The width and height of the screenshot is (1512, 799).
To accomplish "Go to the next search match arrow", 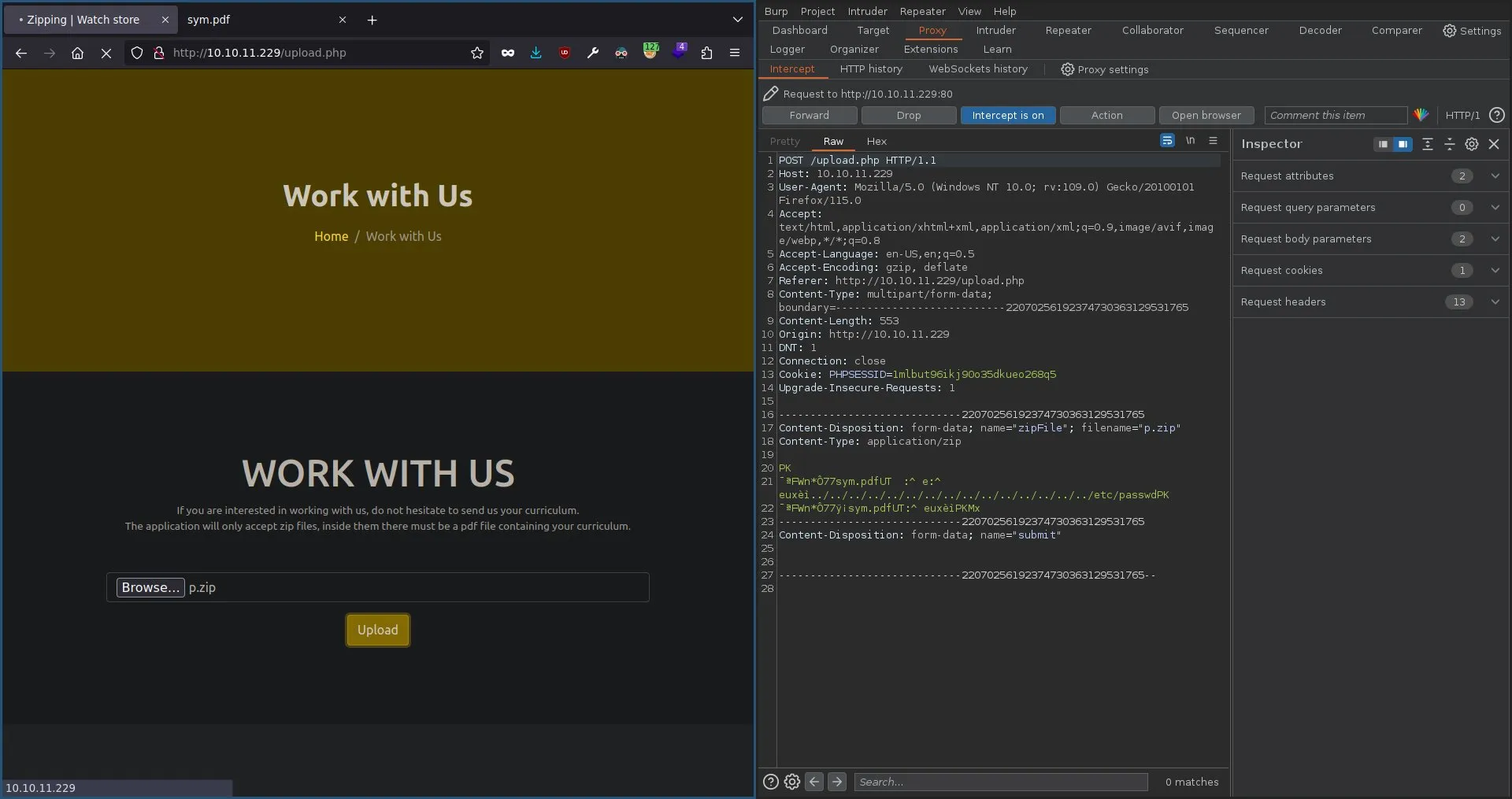I will 837,782.
